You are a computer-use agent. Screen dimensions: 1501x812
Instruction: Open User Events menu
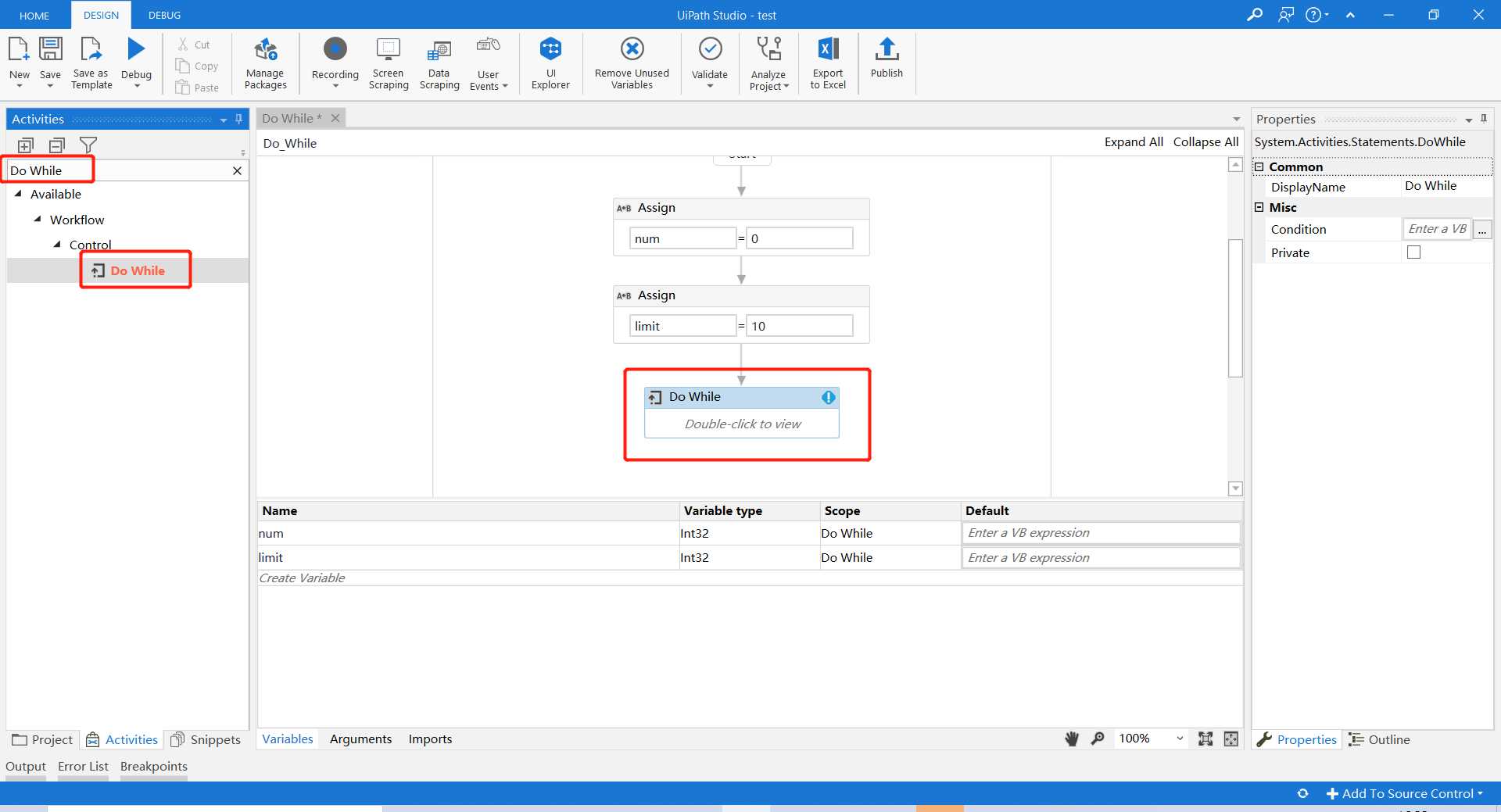click(489, 63)
